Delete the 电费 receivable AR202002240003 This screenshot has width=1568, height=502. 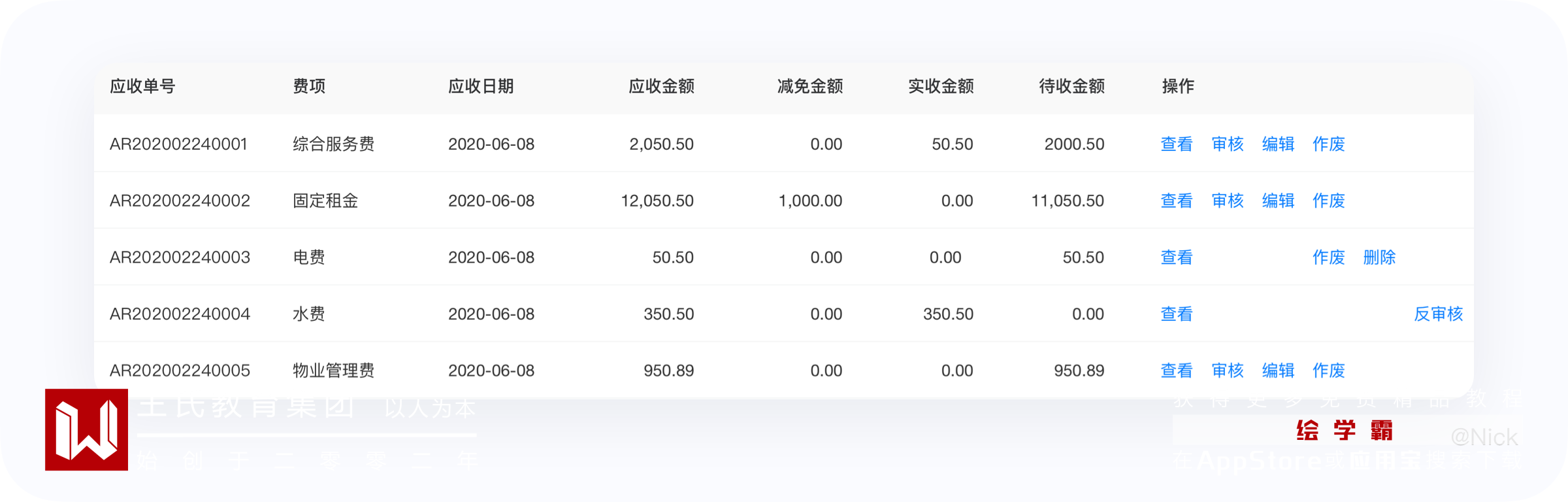(1379, 258)
